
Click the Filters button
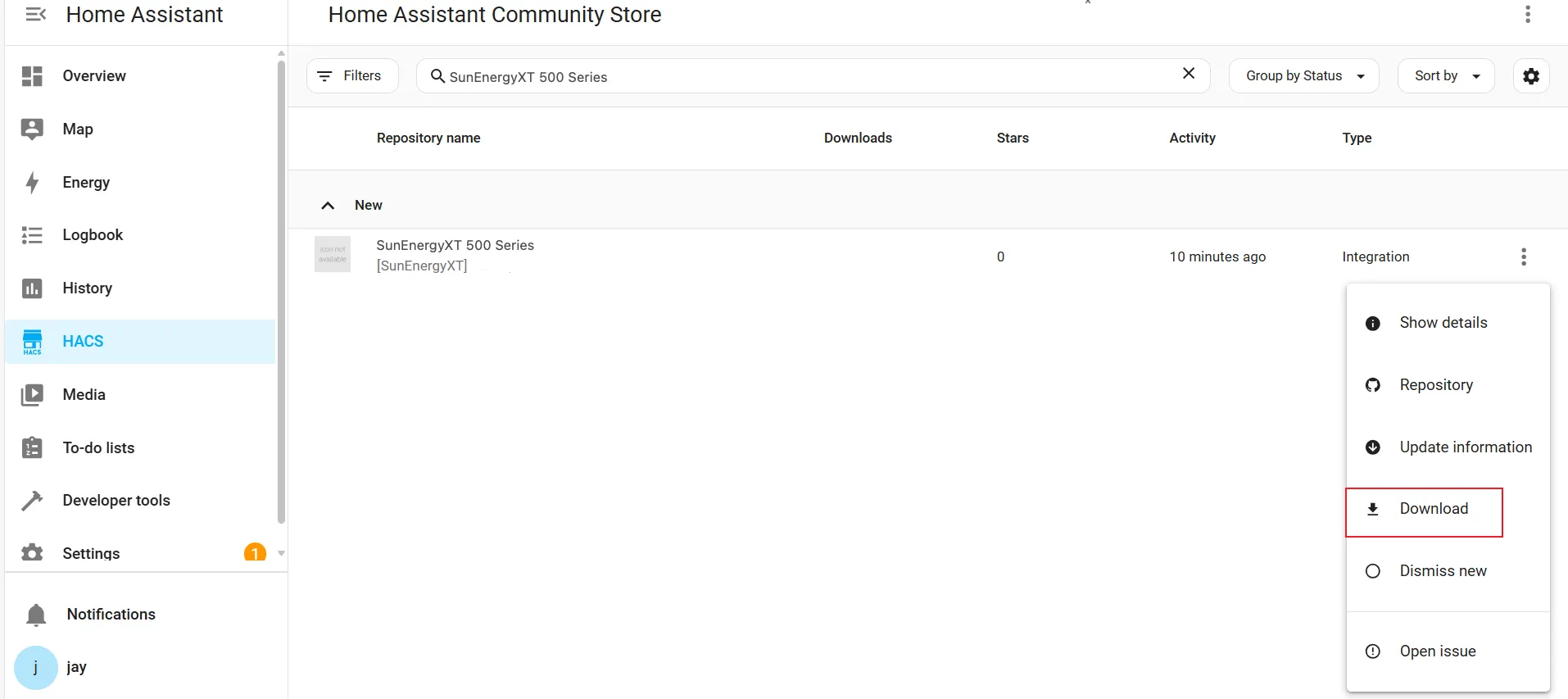351,76
